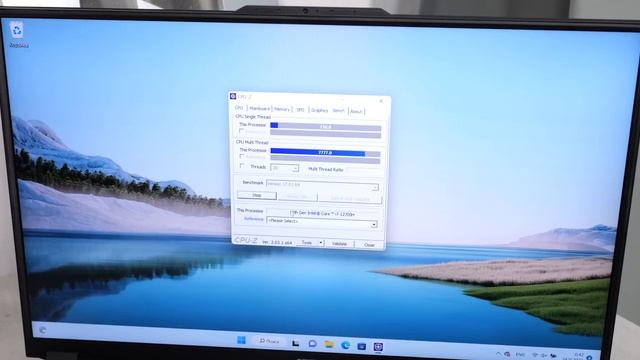Switch to the Mainboard tab

260,109
